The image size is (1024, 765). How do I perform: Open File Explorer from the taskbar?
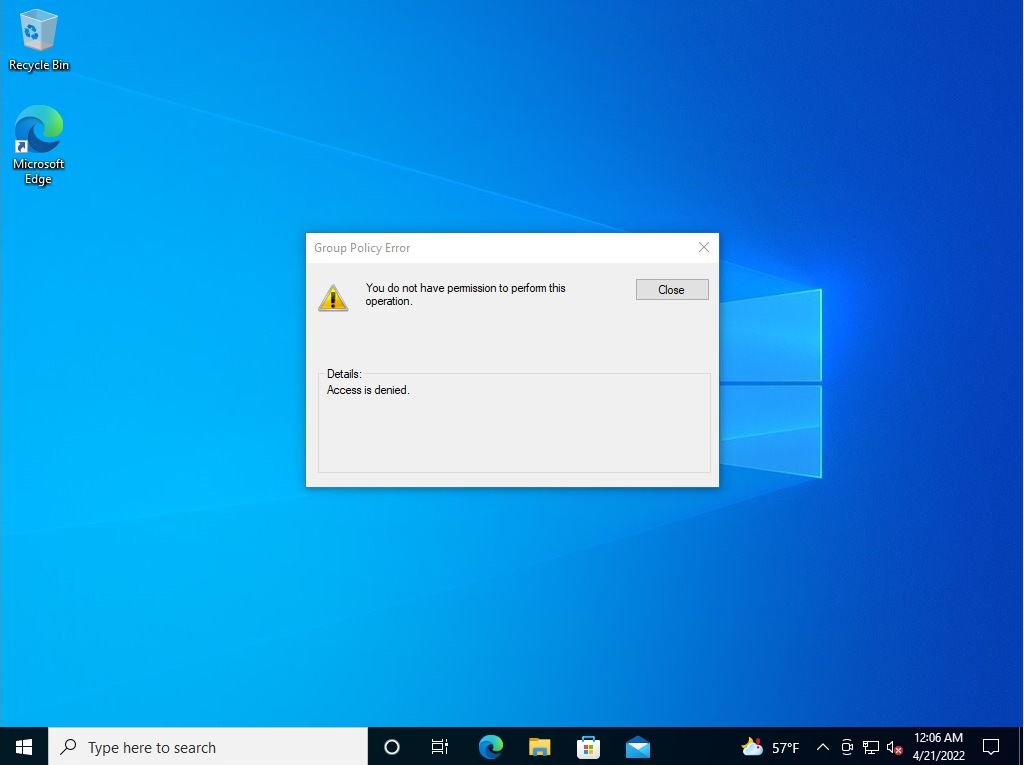539,747
